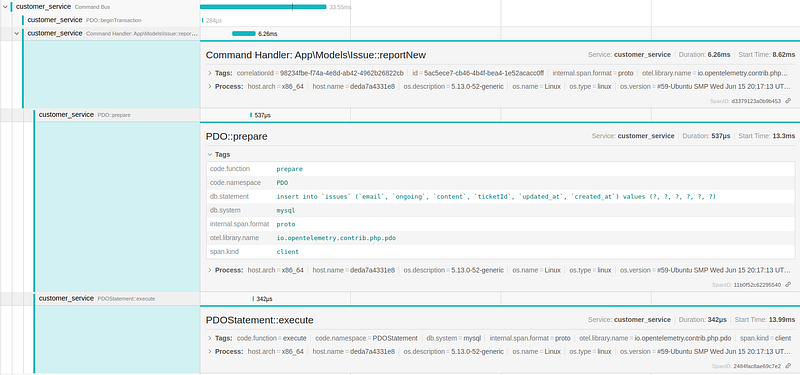The height and width of the screenshot is (375, 800).
Task: Copy link icon for reportNew span ID
Action: coord(788,101)
